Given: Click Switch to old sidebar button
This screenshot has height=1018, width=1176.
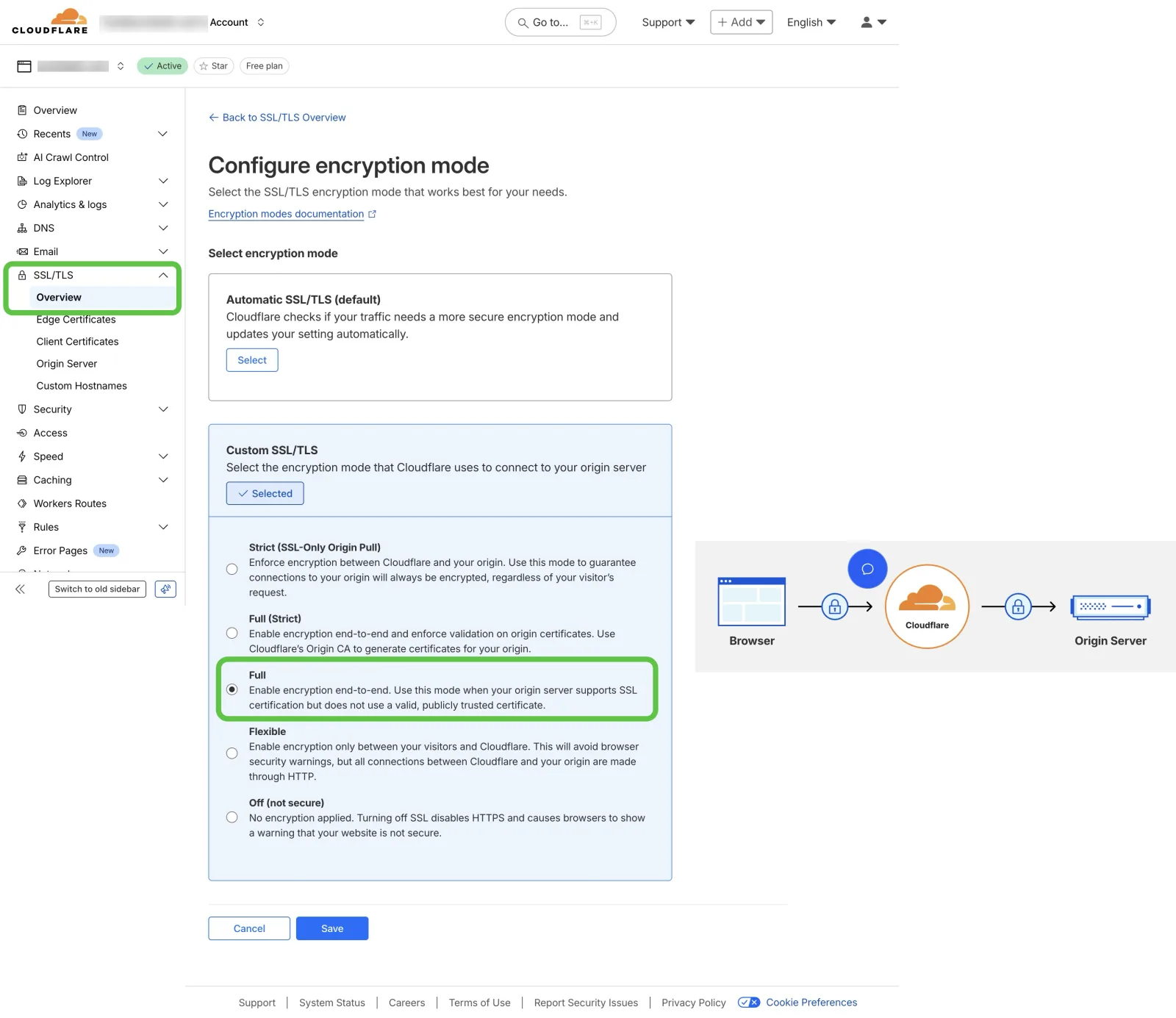Looking at the screenshot, I should click(x=97, y=589).
